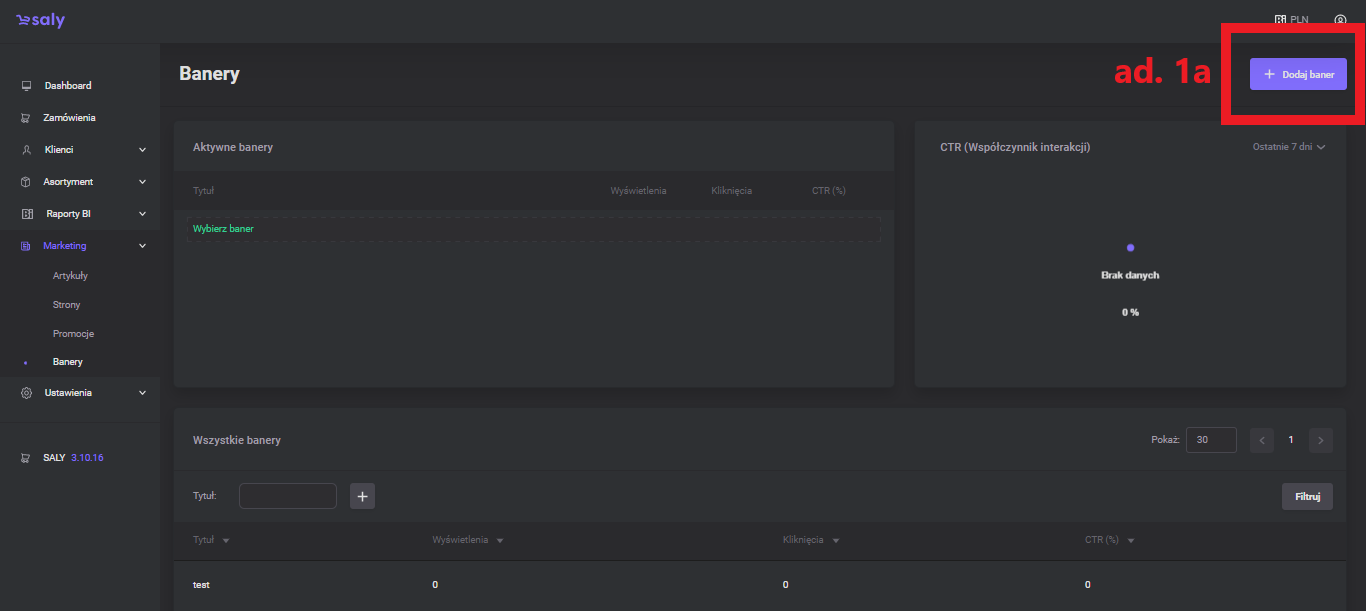
Task: Add filter with plus icon button
Action: click(x=362, y=496)
